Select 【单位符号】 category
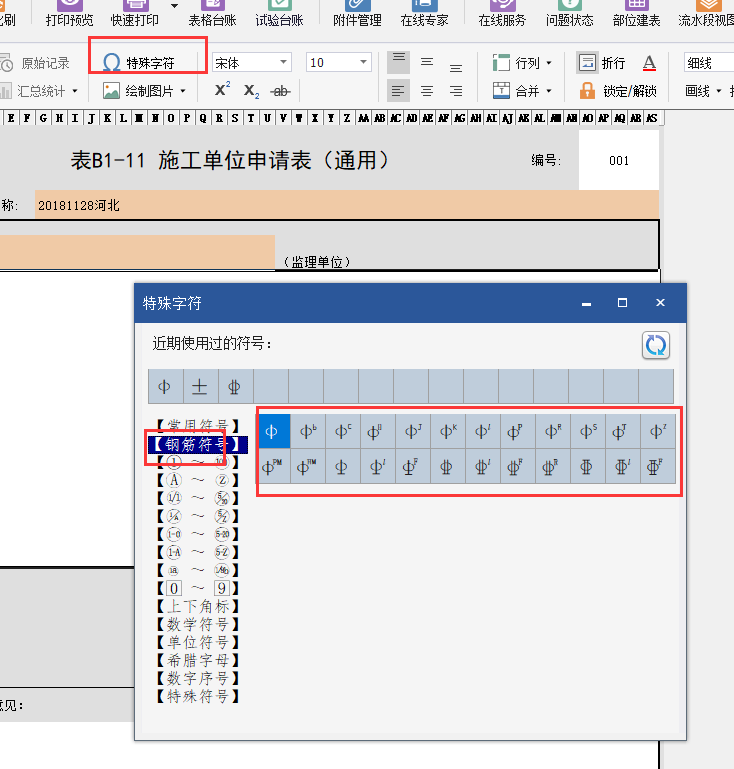The width and height of the screenshot is (734, 769). [x=198, y=642]
